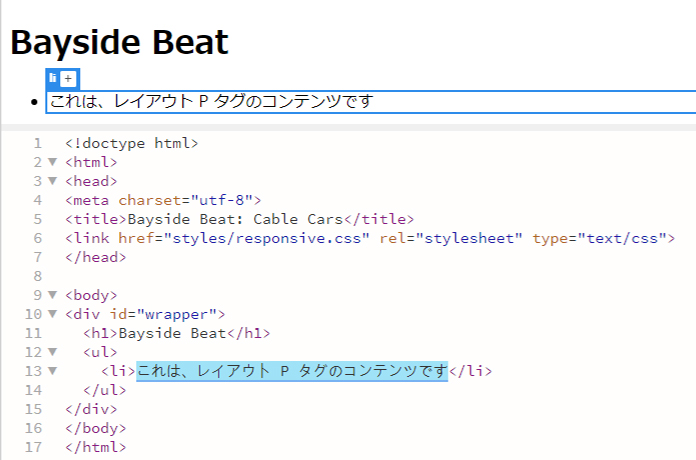Viewport: 696px width, 460px height.
Task: Click the plus button on the li element display
Action: [x=68, y=78]
